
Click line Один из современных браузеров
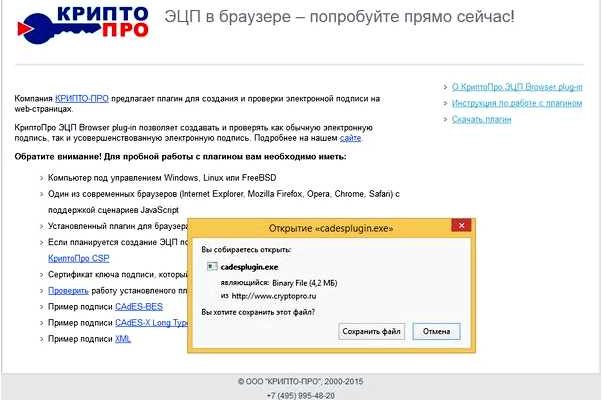pos(224,194)
